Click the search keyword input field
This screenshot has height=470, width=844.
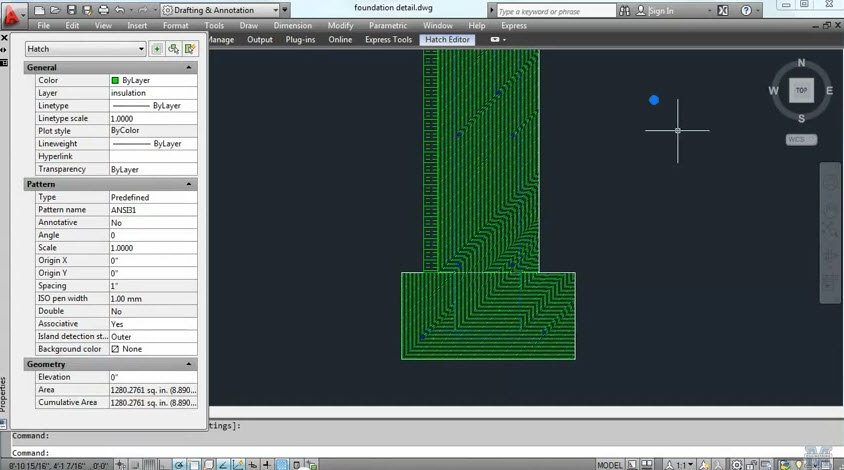[555, 11]
